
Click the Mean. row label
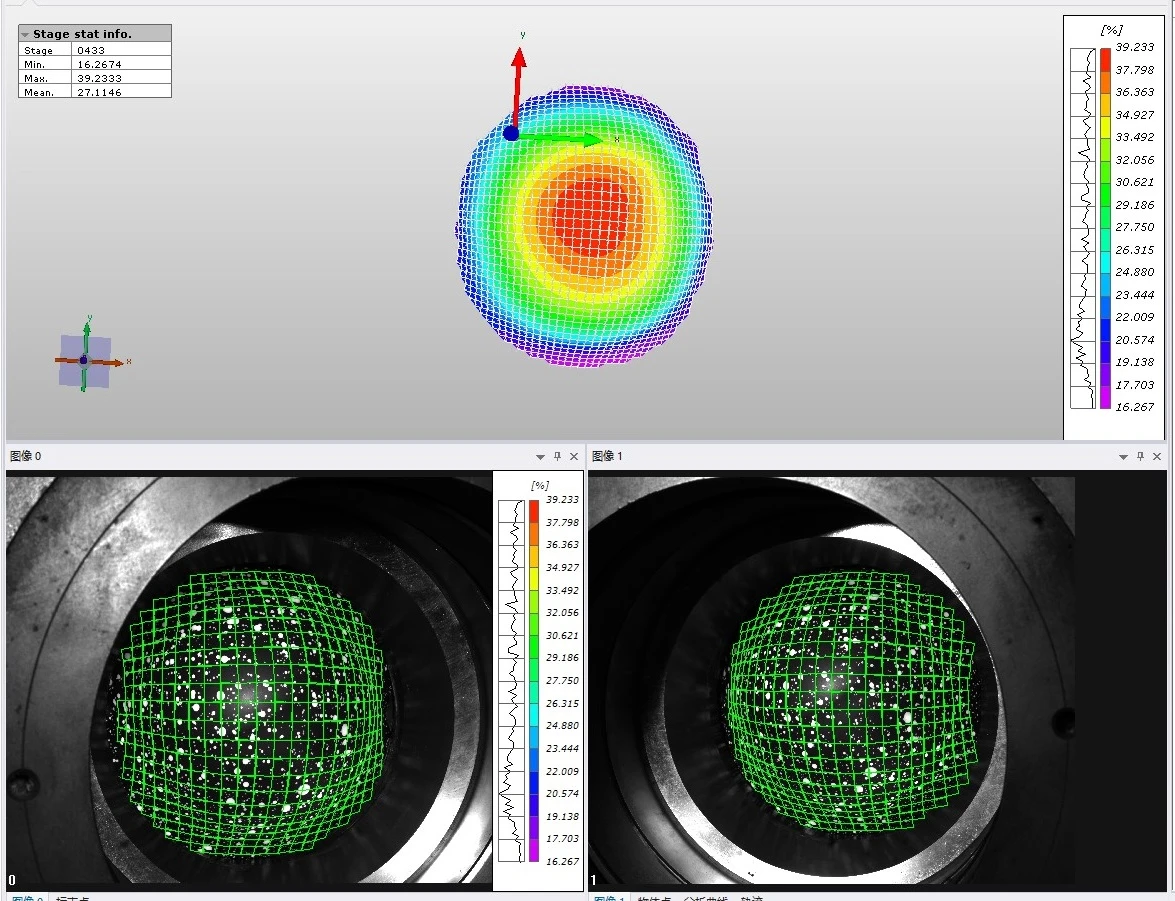[x=38, y=92]
